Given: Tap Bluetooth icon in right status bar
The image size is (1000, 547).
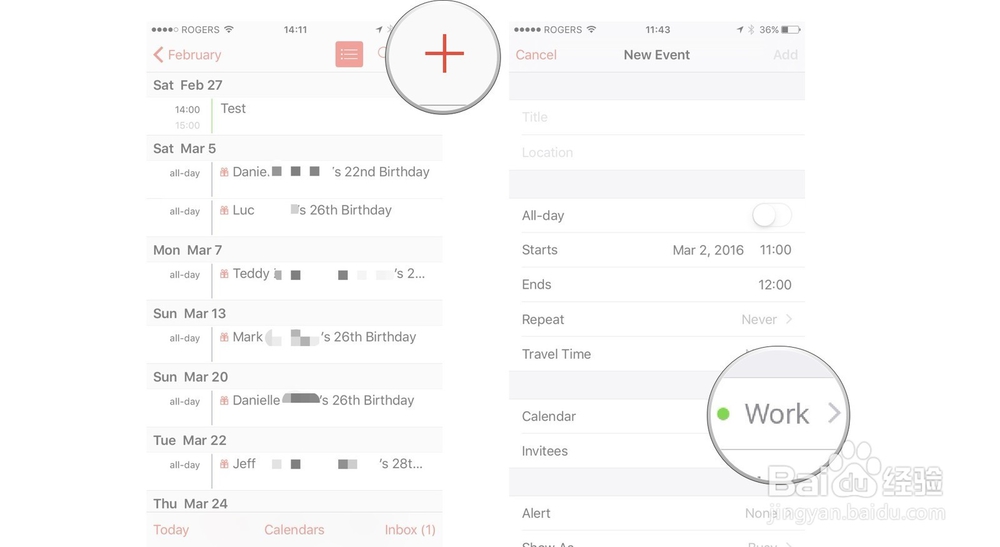Looking at the screenshot, I should point(751,29).
